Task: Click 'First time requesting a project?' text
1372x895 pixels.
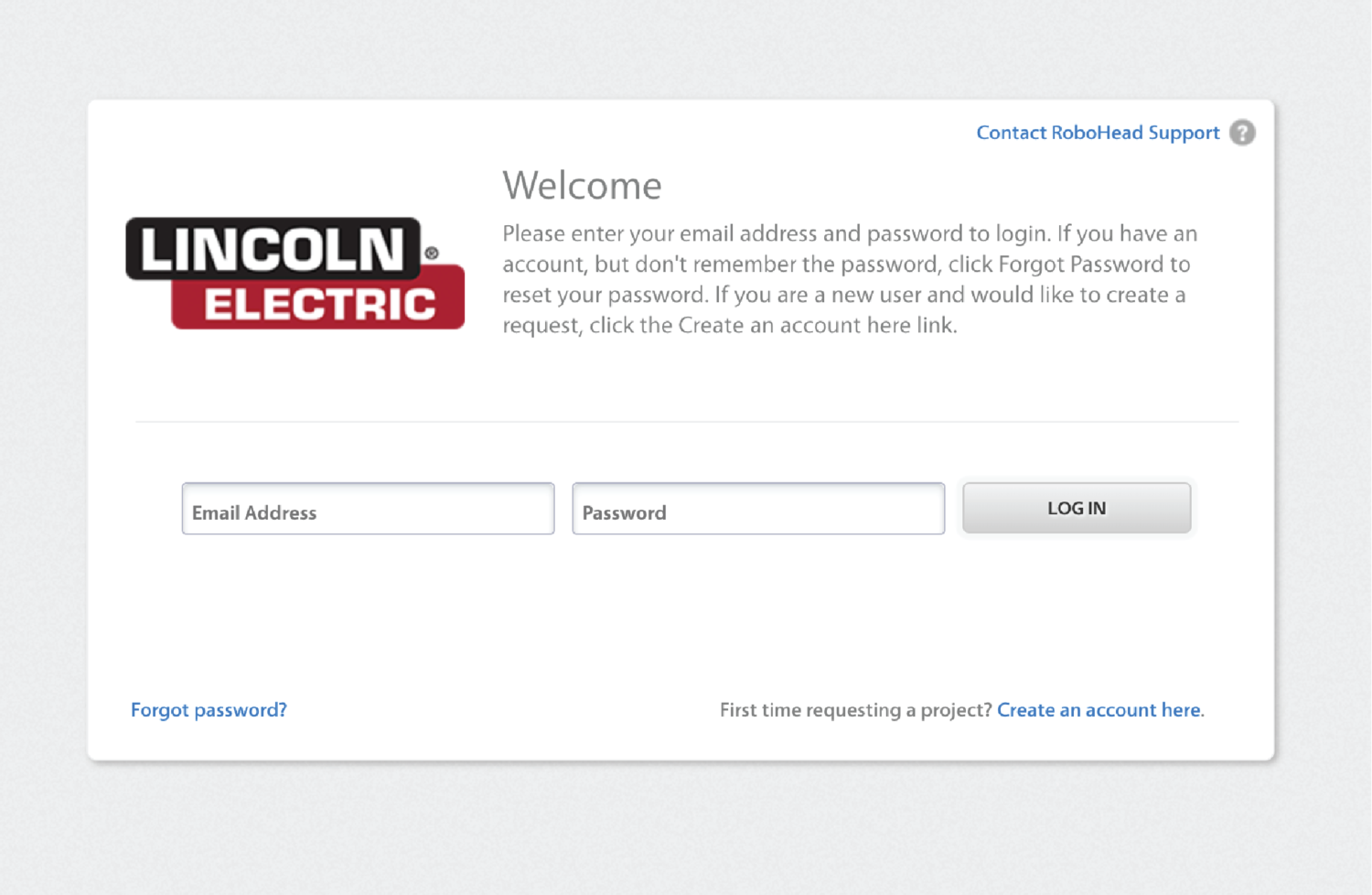Action: click(x=855, y=710)
